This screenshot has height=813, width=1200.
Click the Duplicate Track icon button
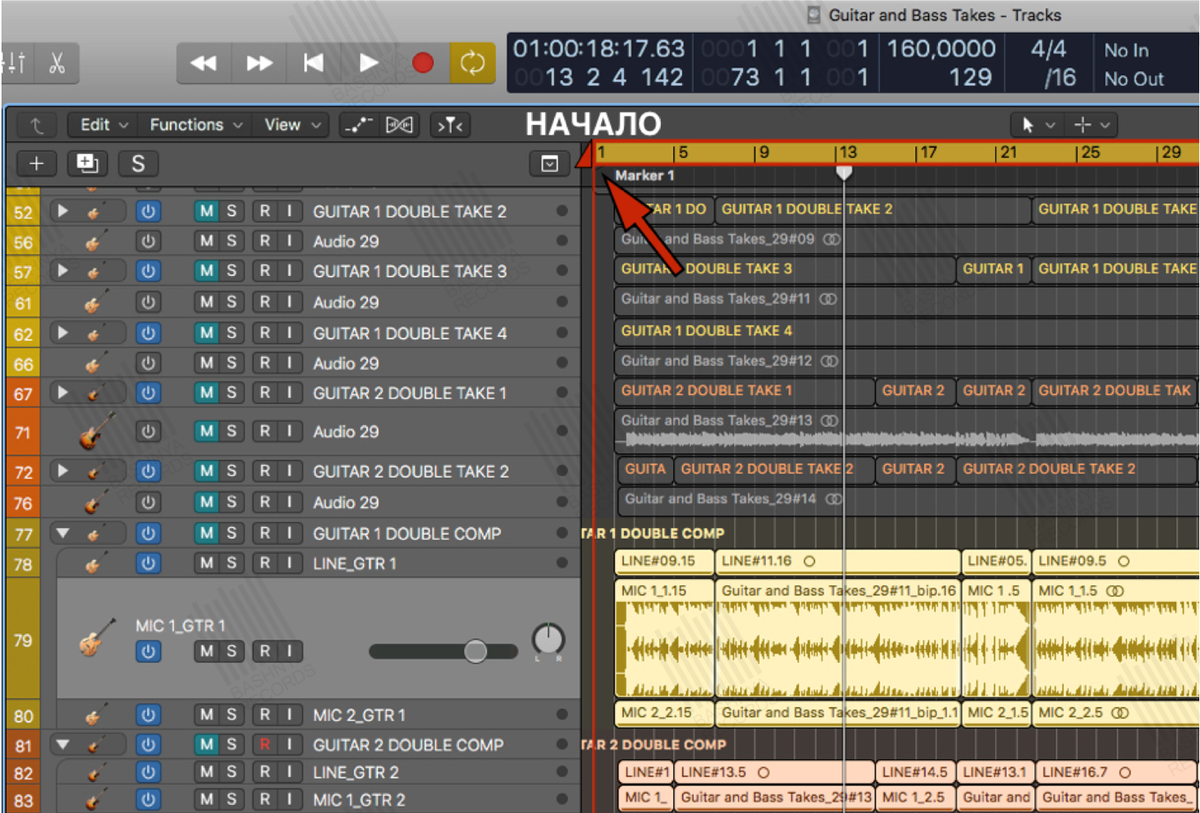click(x=87, y=164)
